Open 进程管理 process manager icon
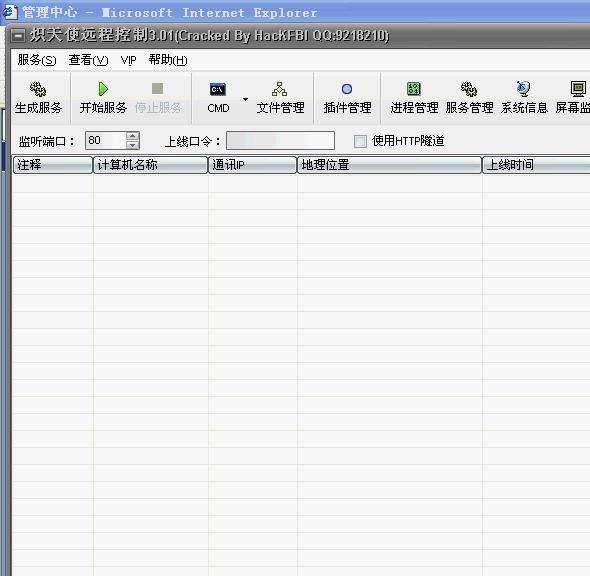590x576 pixels. pyautogui.click(x=414, y=89)
